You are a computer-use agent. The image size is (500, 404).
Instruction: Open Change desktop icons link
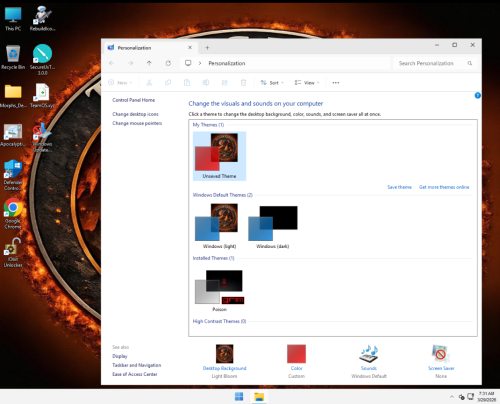pyautogui.click(x=135, y=114)
